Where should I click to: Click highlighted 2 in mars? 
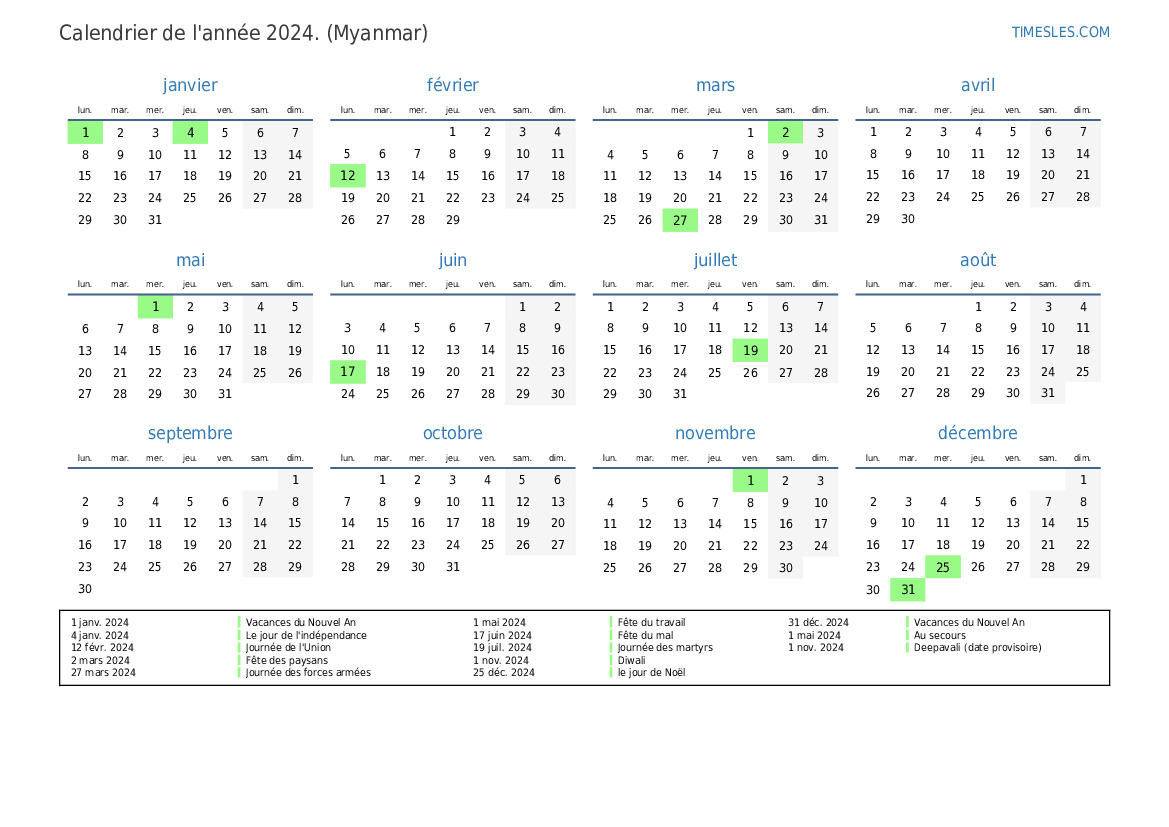785,132
